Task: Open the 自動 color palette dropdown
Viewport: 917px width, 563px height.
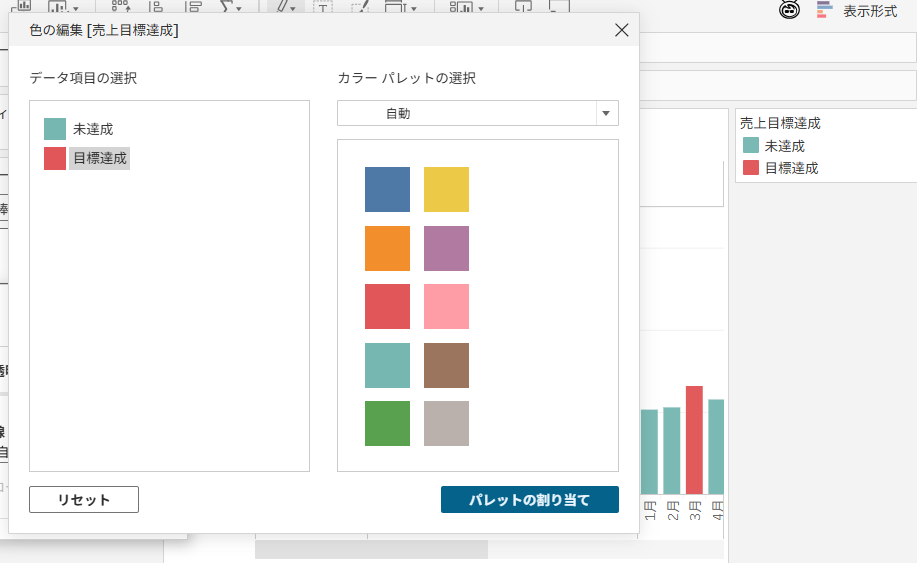Action: pyautogui.click(x=477, y=113)
